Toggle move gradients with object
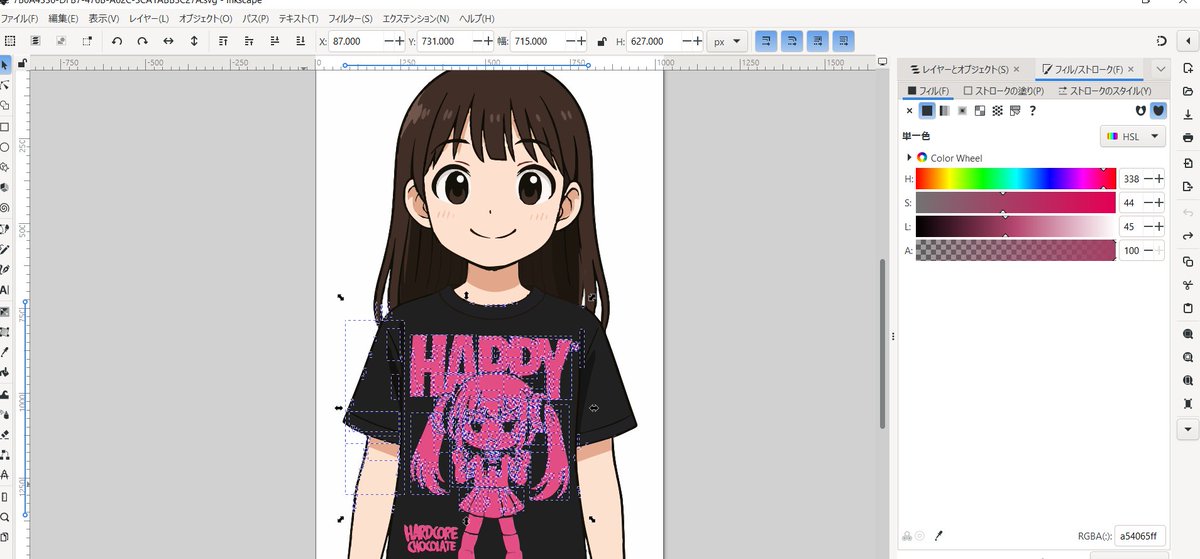 point(819,41)
